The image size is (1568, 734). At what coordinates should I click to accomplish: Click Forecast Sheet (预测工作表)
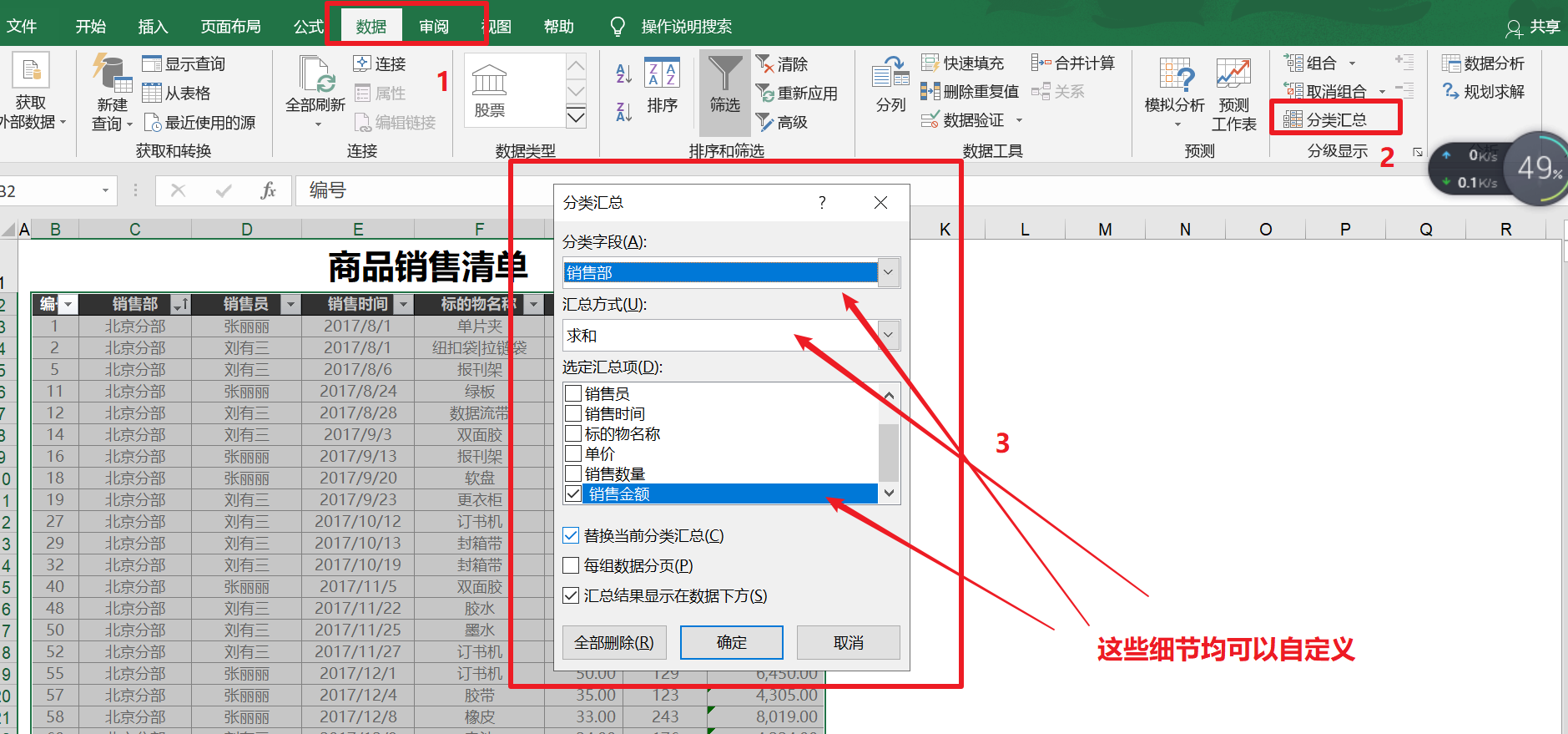click(1234, 94)
